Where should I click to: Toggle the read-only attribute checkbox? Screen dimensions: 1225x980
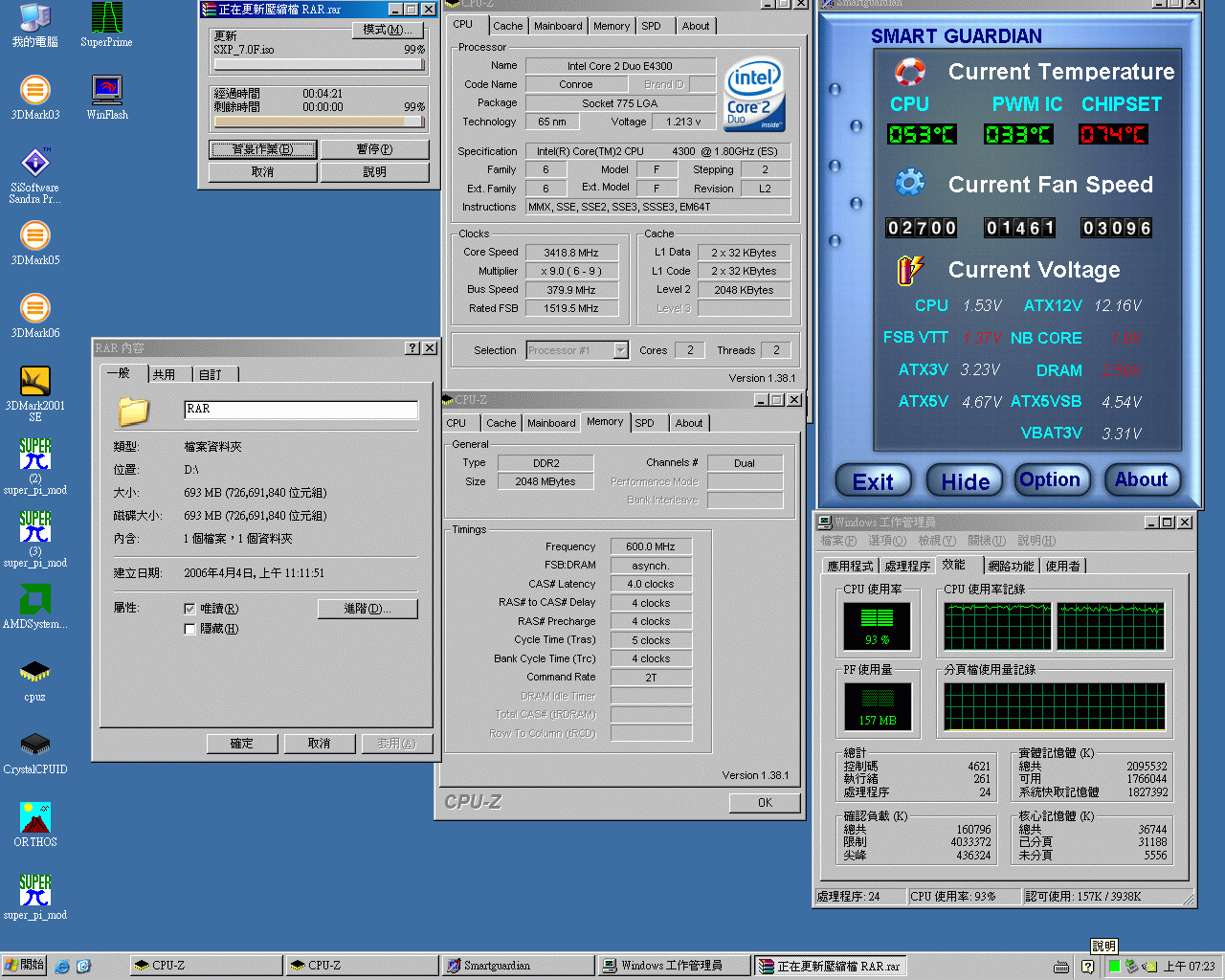(x=189, y=609)
